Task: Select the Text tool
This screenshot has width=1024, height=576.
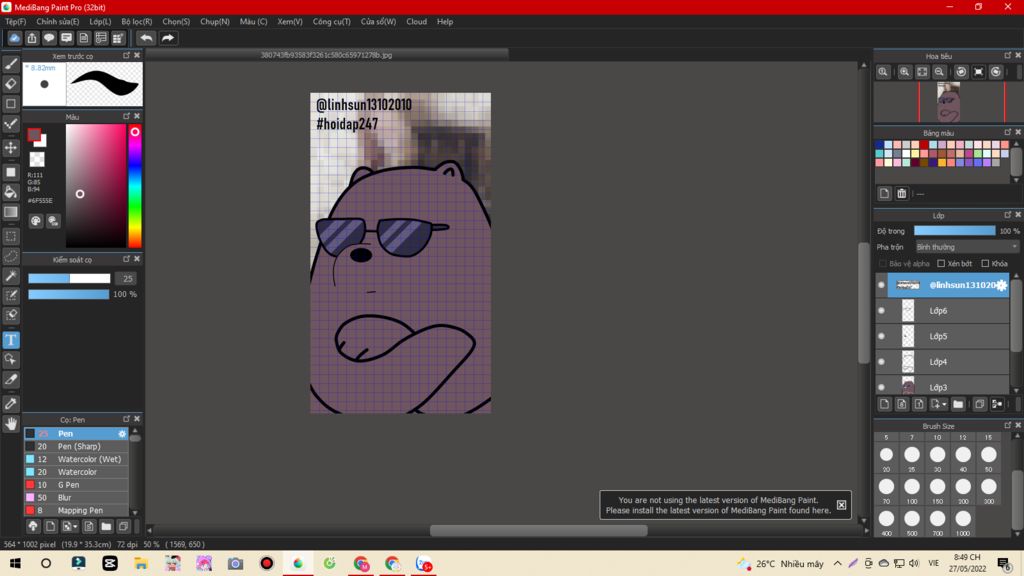Action: (x=11, y=340)
